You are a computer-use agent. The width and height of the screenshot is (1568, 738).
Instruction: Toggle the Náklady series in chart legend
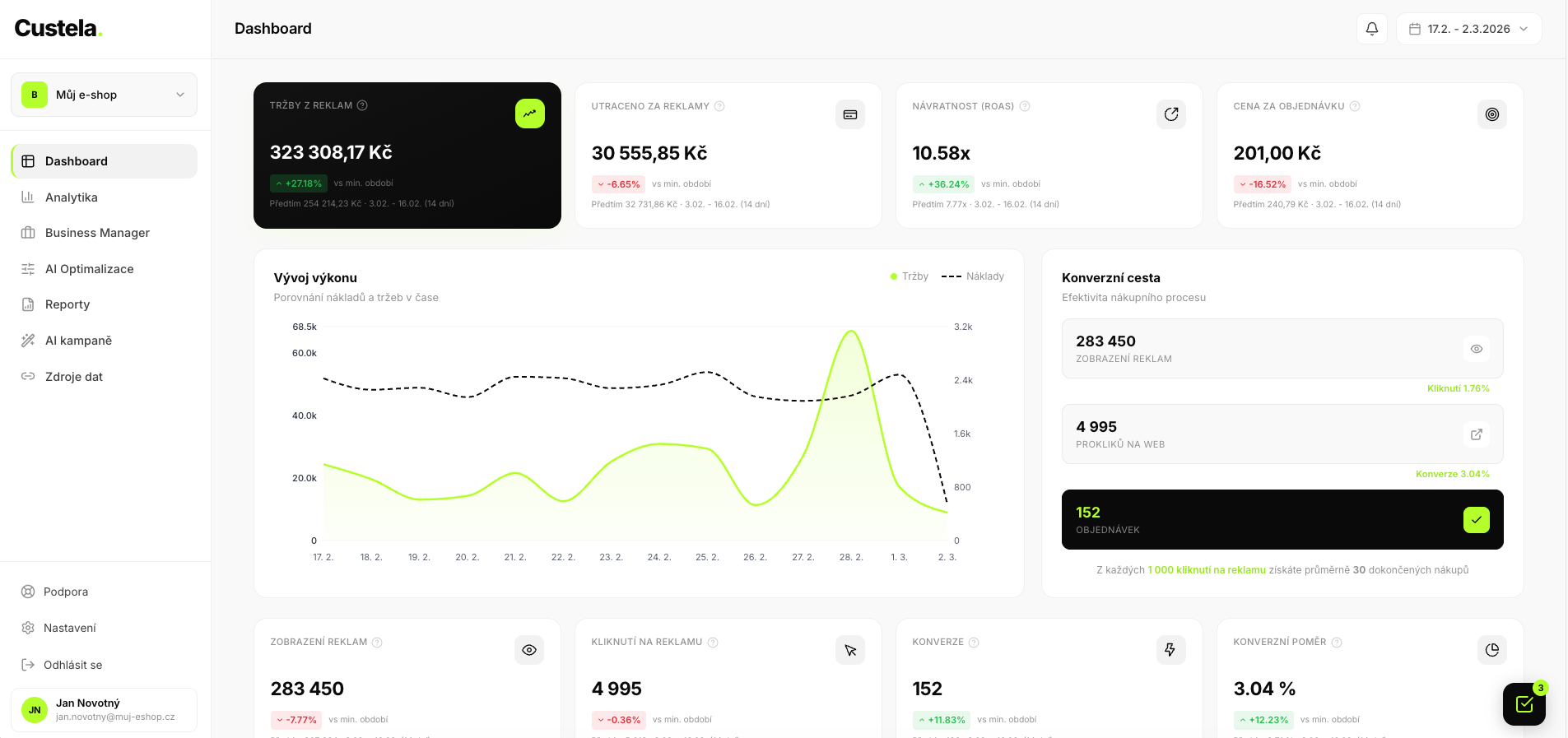(x=973, y=276)
